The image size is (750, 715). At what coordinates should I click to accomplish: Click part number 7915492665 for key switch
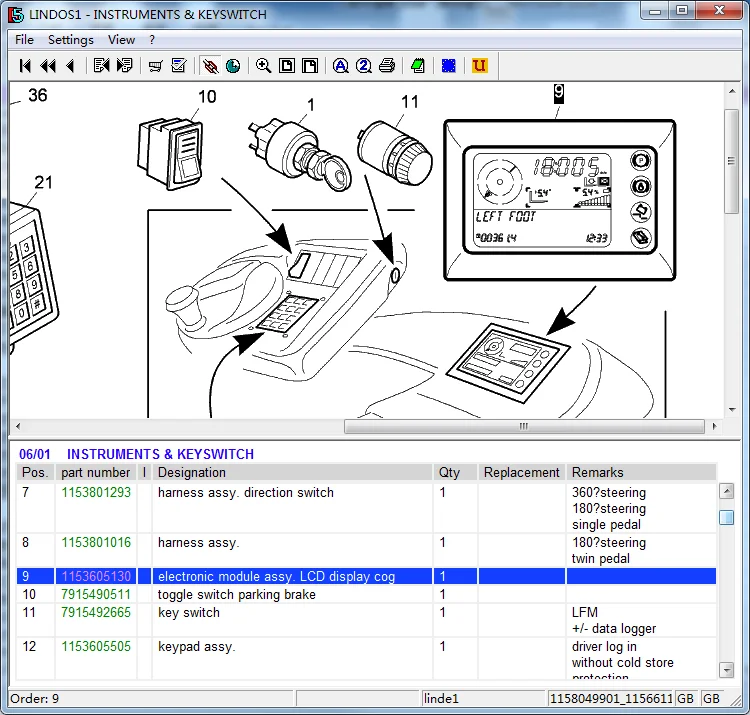coord(96,613)
